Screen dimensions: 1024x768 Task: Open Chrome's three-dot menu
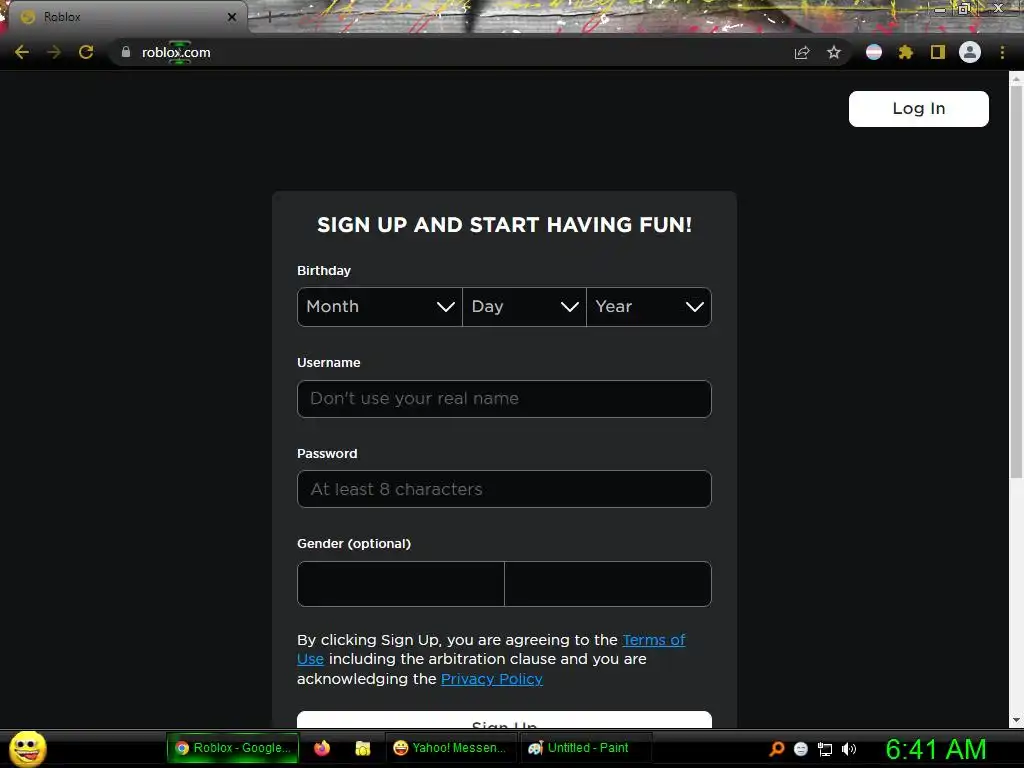[1002, 52]
